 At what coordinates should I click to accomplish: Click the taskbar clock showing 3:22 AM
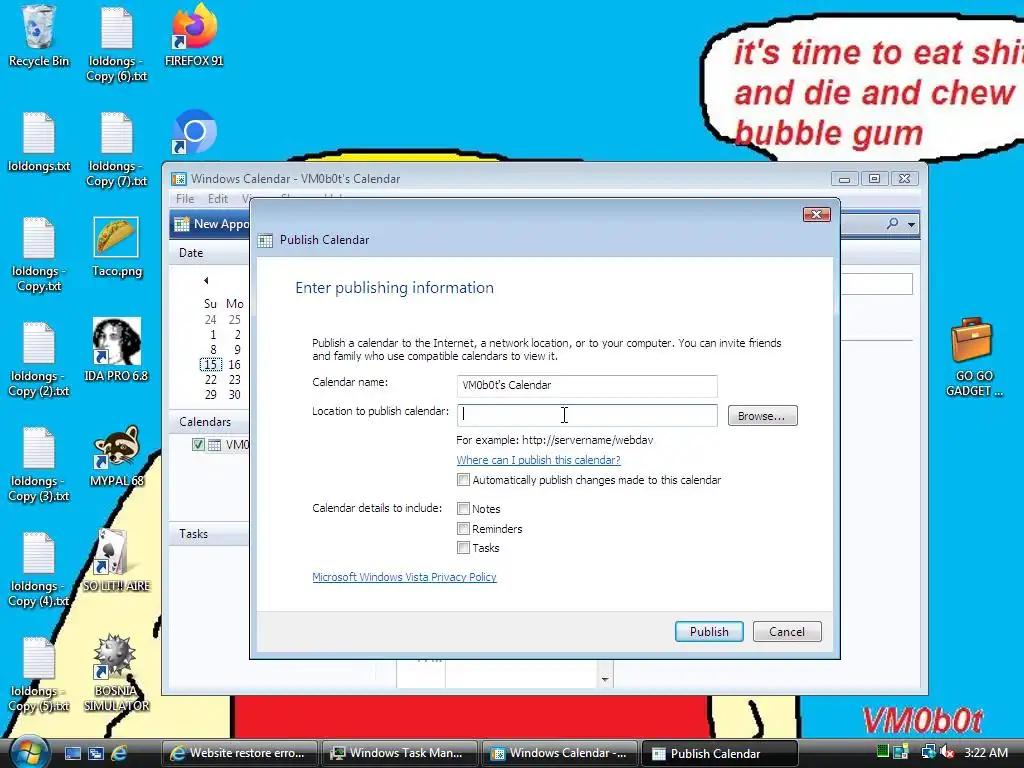[985, 753]
